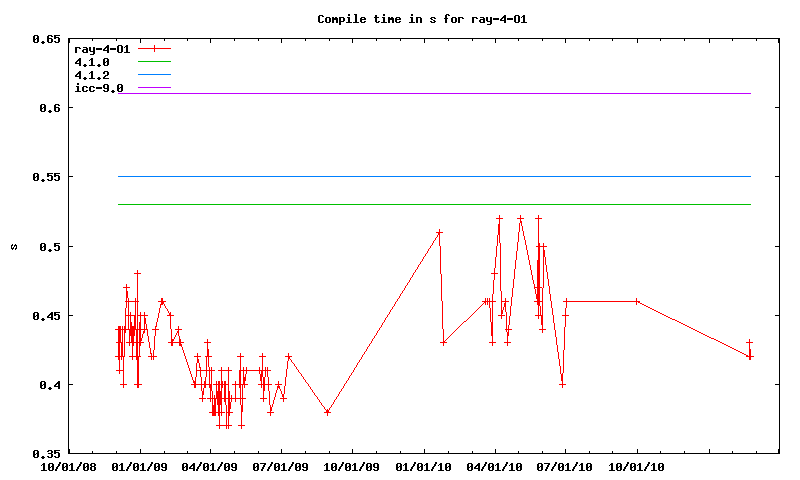This screenshot has width=800, height=480.
Task: Click the 07/01/10 x-axis date label
Action: tap(565, 466)
